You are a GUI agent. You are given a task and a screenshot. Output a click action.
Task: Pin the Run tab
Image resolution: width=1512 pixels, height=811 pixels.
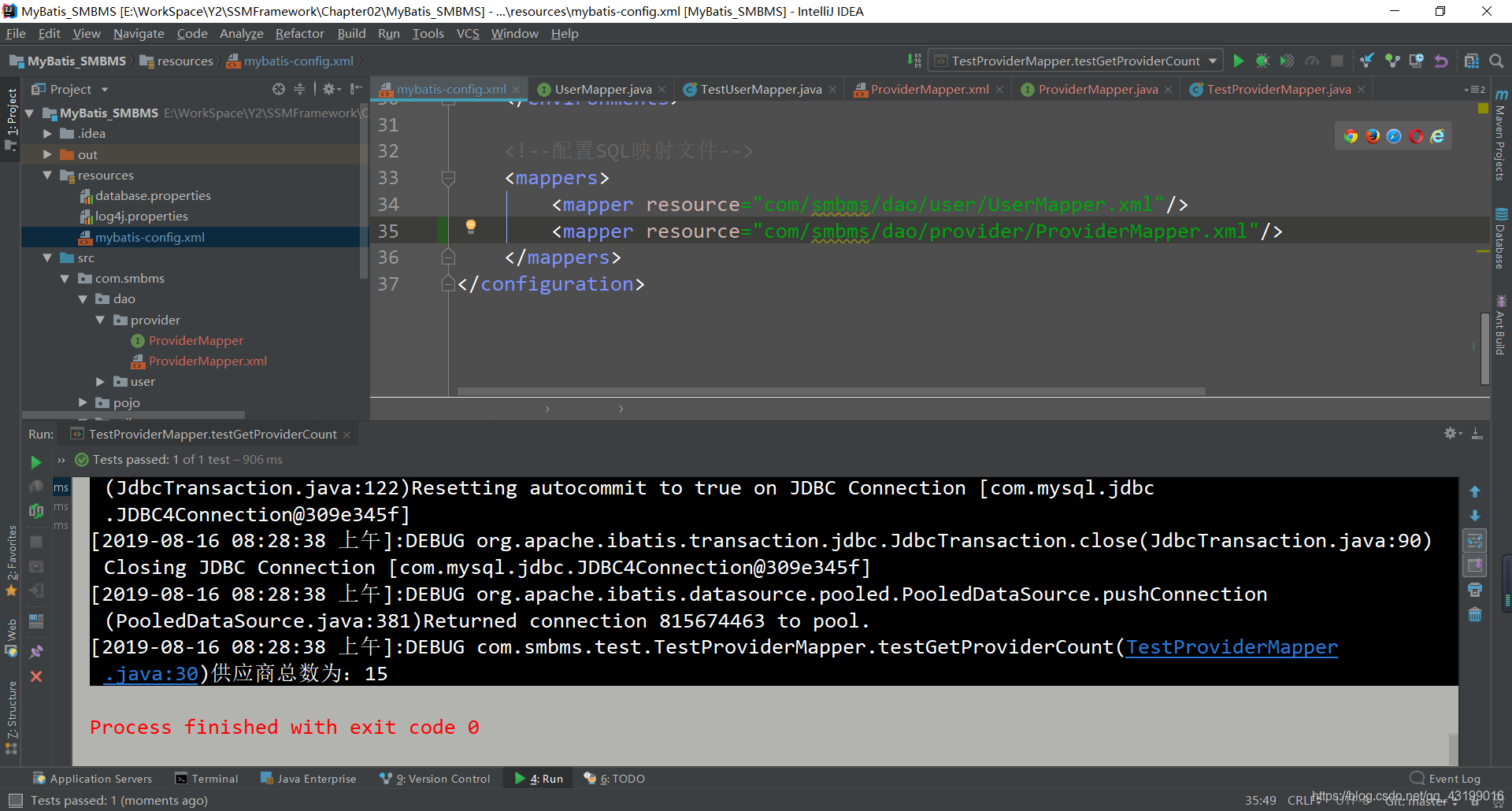pyautogui.click(x=36, y=652)
